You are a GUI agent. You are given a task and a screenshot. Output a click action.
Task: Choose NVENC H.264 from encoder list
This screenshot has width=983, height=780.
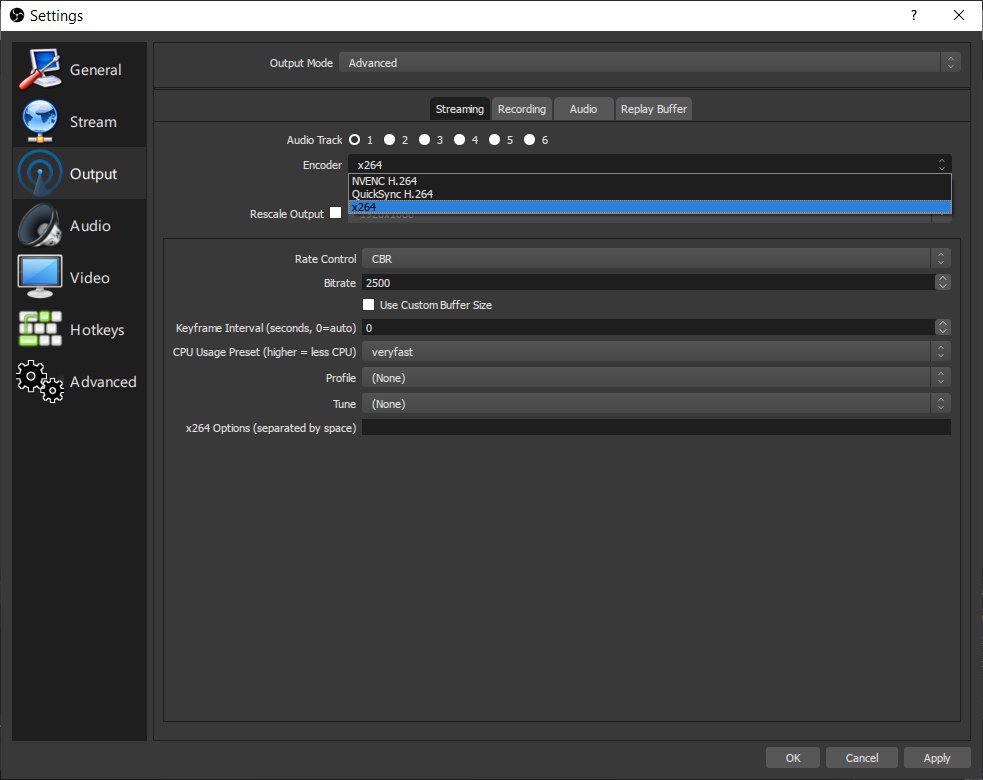pyautogui.click(x=384, y=181)
